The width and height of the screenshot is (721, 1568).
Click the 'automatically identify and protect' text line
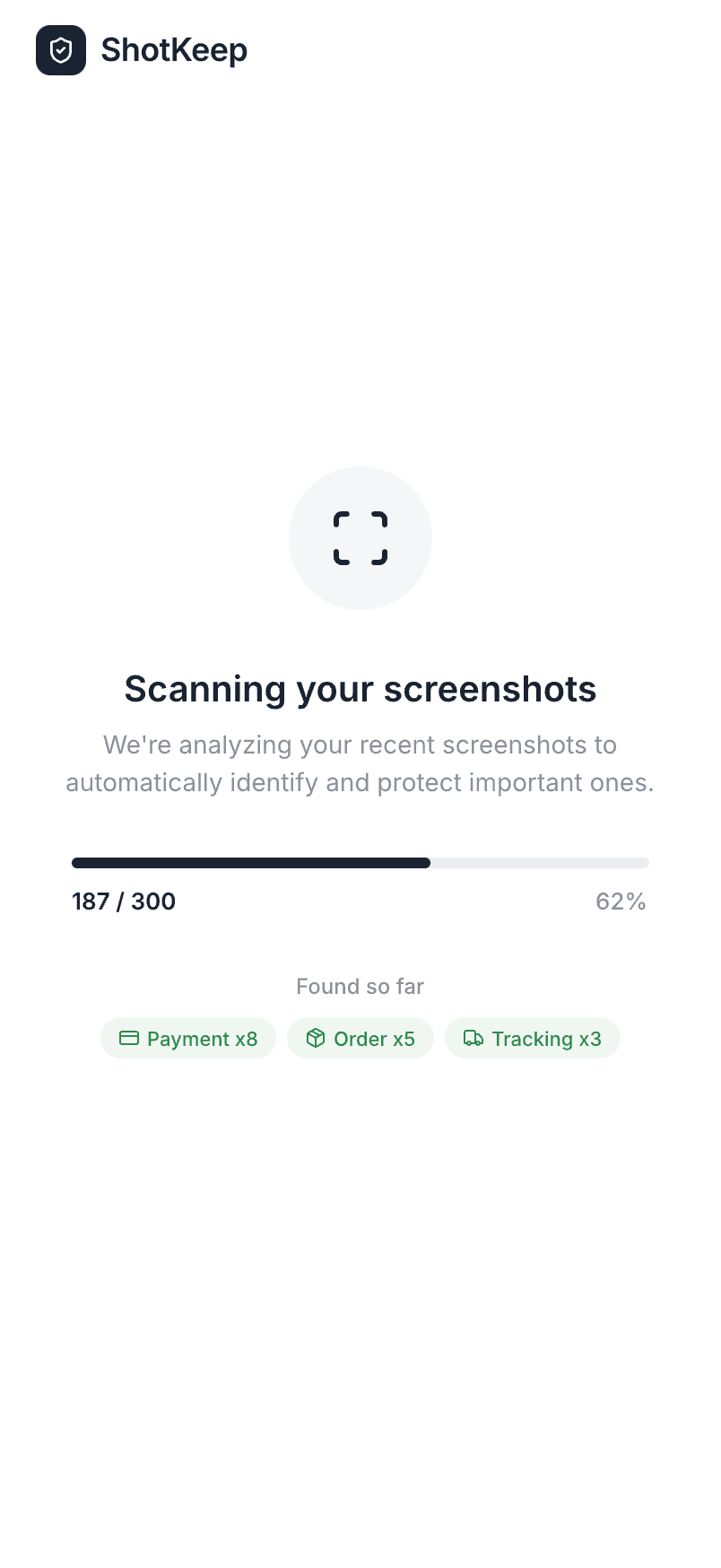click(x=360, y=782)
